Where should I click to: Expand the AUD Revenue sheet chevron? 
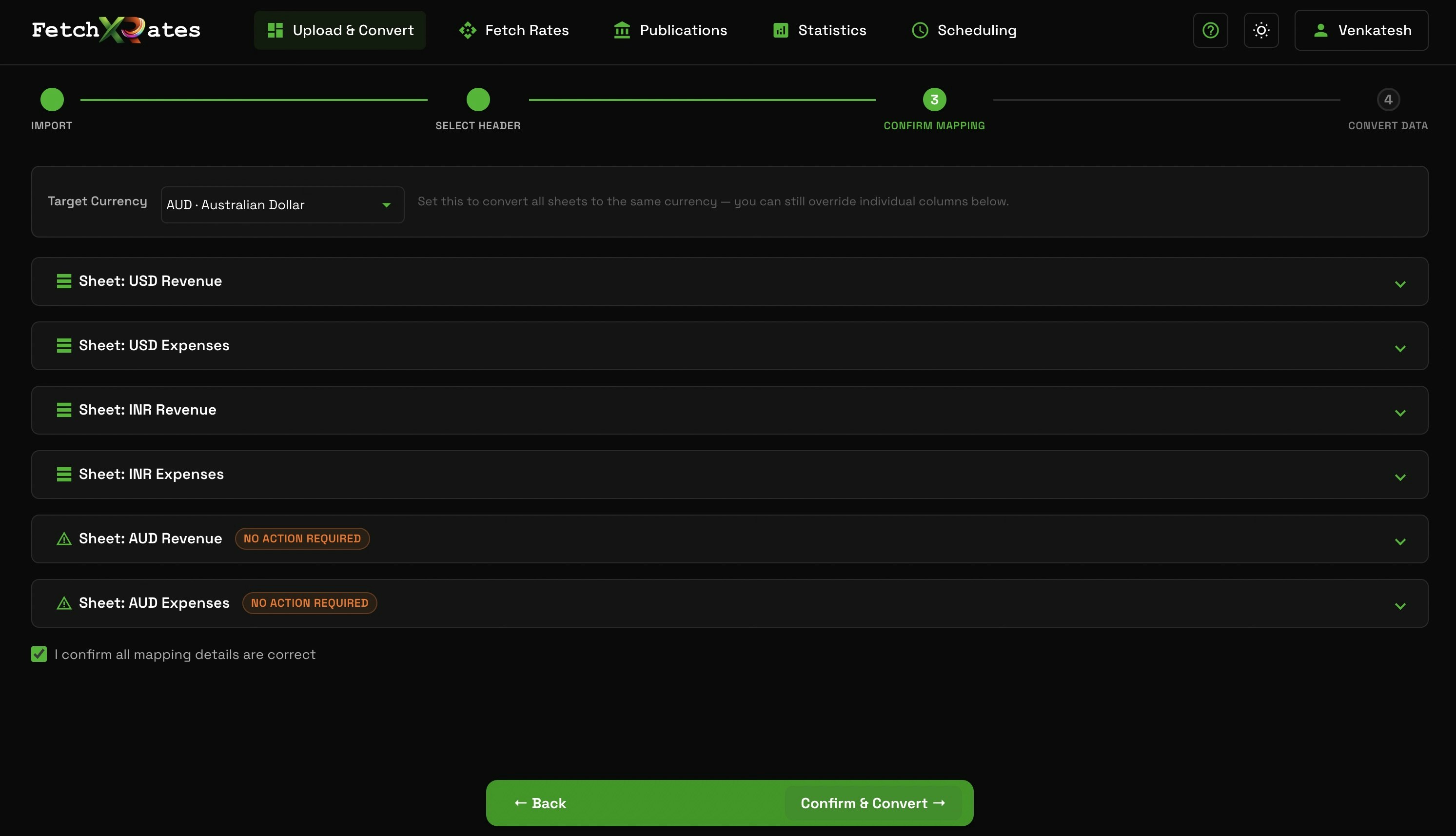click(1400, 541)
